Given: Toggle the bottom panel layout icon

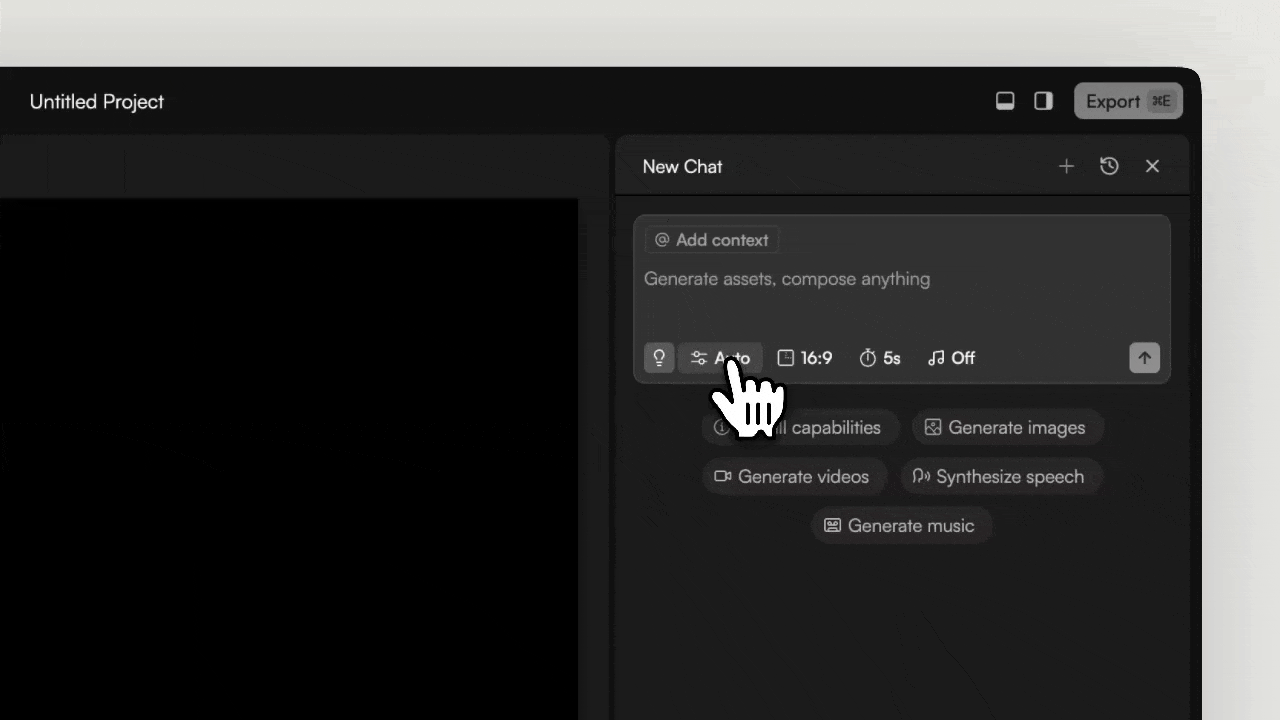Looking at the screenshot, I should click(x=1005, y=100).
